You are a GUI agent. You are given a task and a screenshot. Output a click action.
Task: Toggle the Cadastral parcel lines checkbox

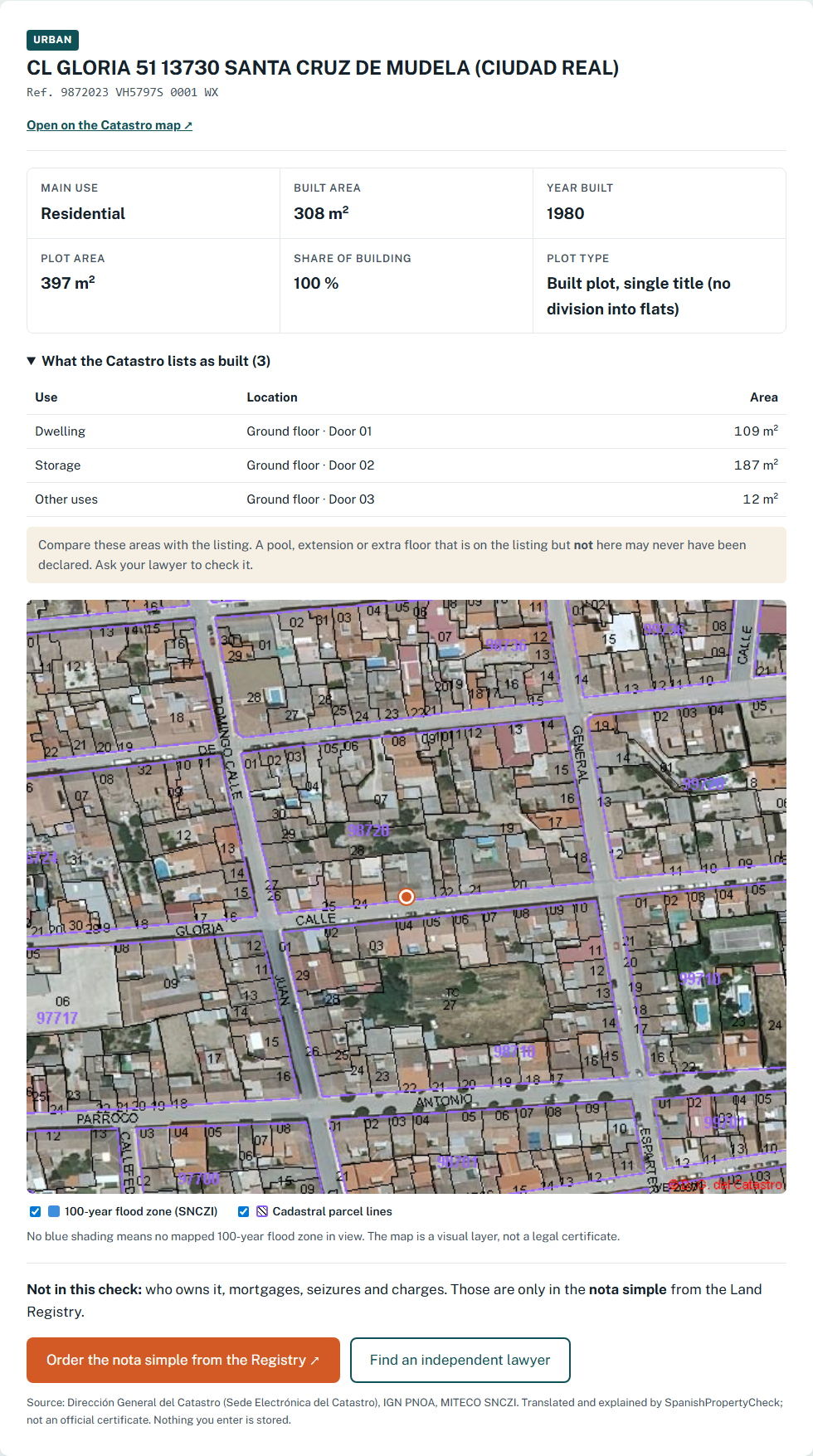[243, 1211]
